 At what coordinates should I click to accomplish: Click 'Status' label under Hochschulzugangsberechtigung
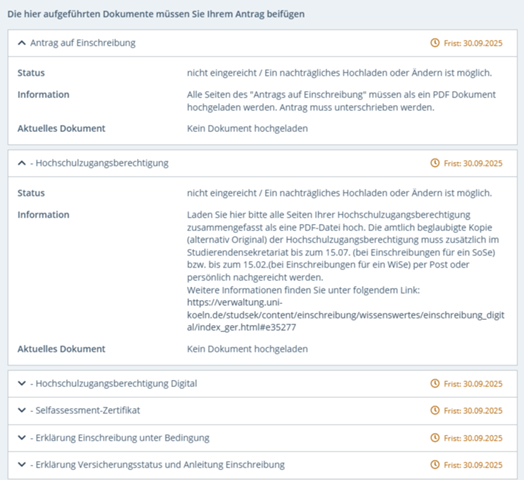31,193
